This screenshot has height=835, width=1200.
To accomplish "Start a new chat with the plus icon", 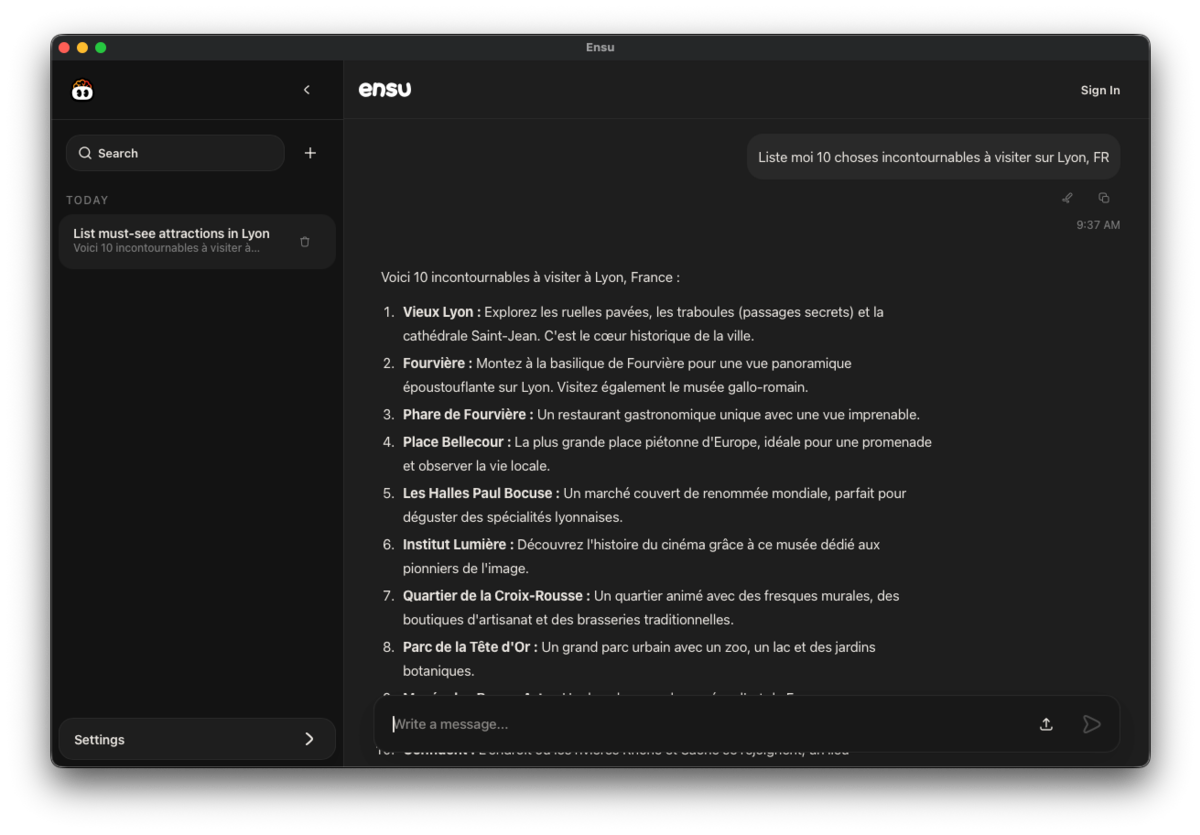I will tap(310, 153).
